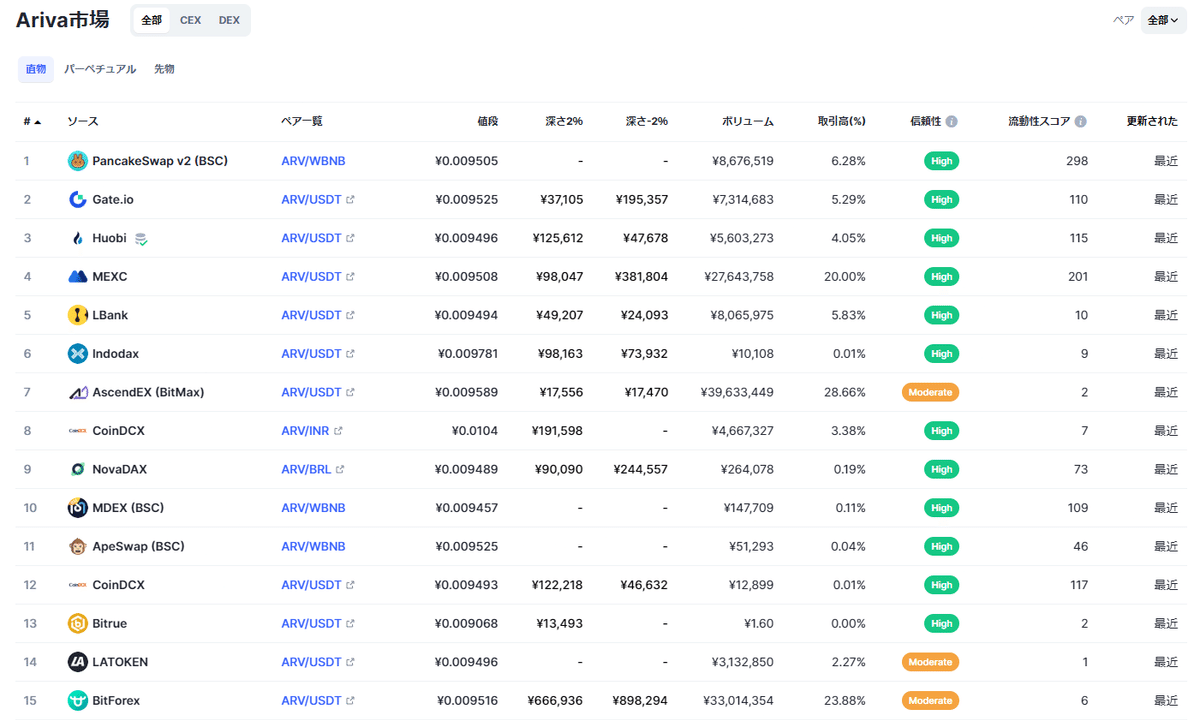Select the DEX filter tab
The width and height of the screenshot is (1200, 720).
tap(229, 19)
